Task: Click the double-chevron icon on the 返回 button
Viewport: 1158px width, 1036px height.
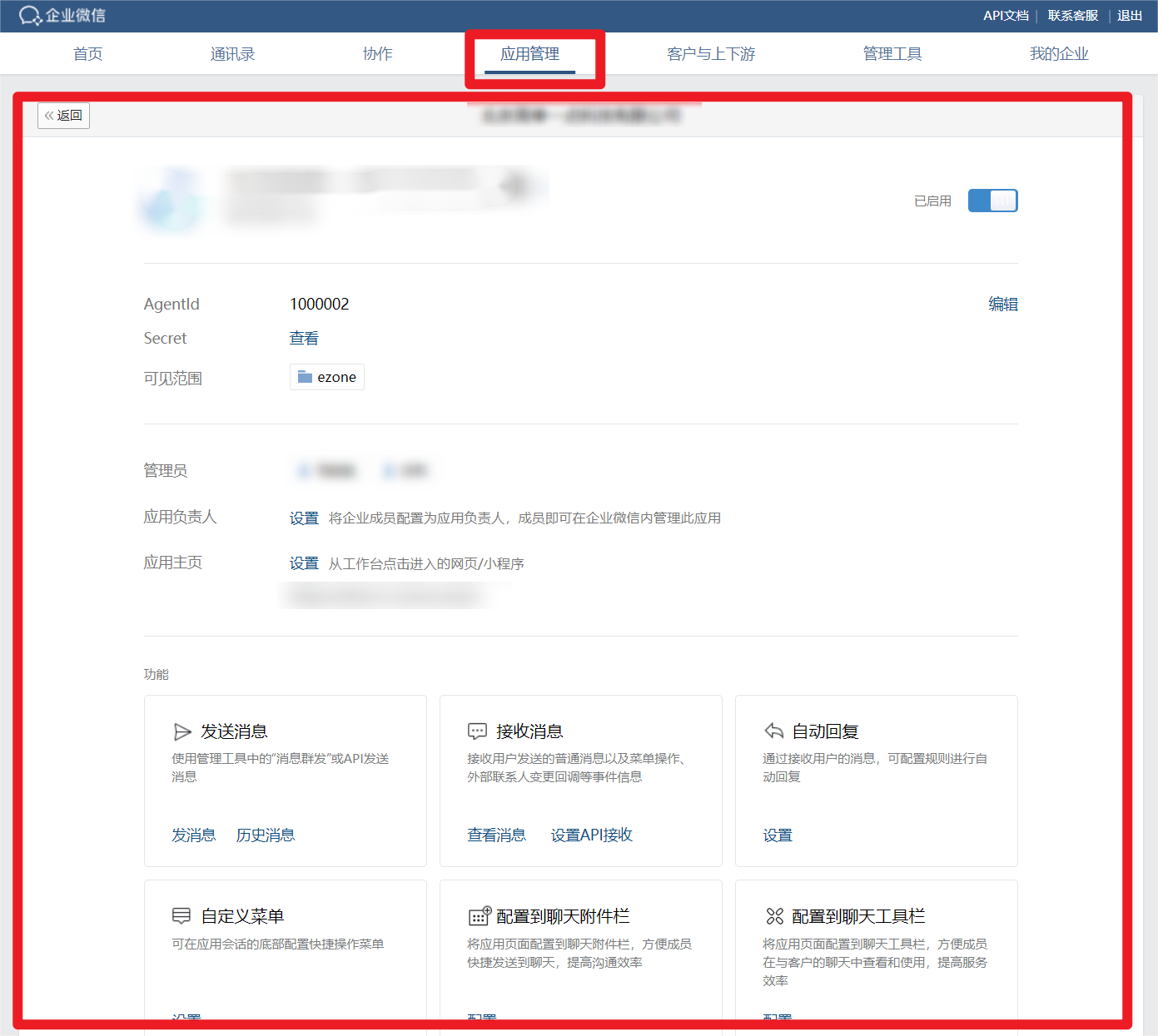Action: [50, 116]
